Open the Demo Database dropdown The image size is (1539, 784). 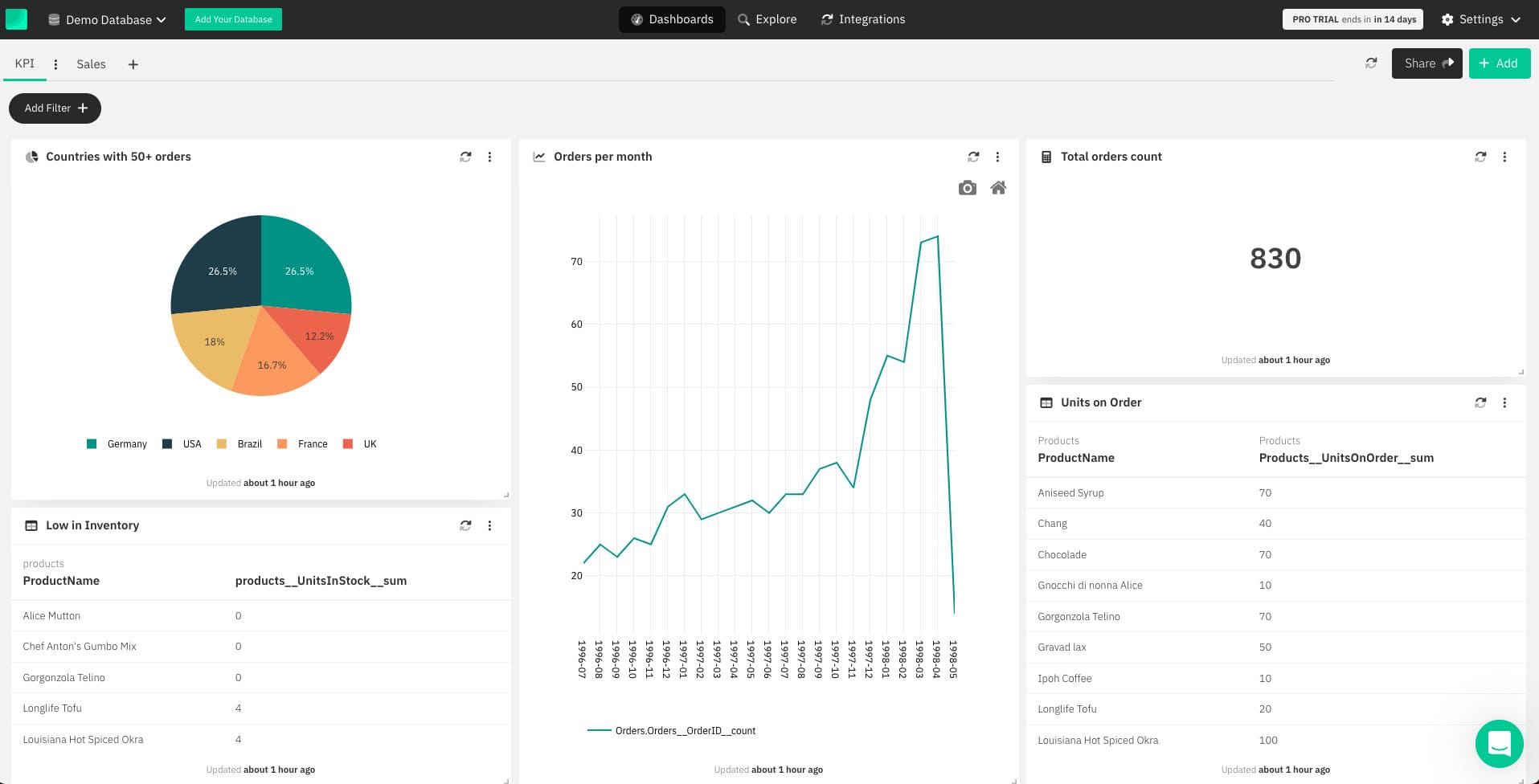(x=108, y=19)
